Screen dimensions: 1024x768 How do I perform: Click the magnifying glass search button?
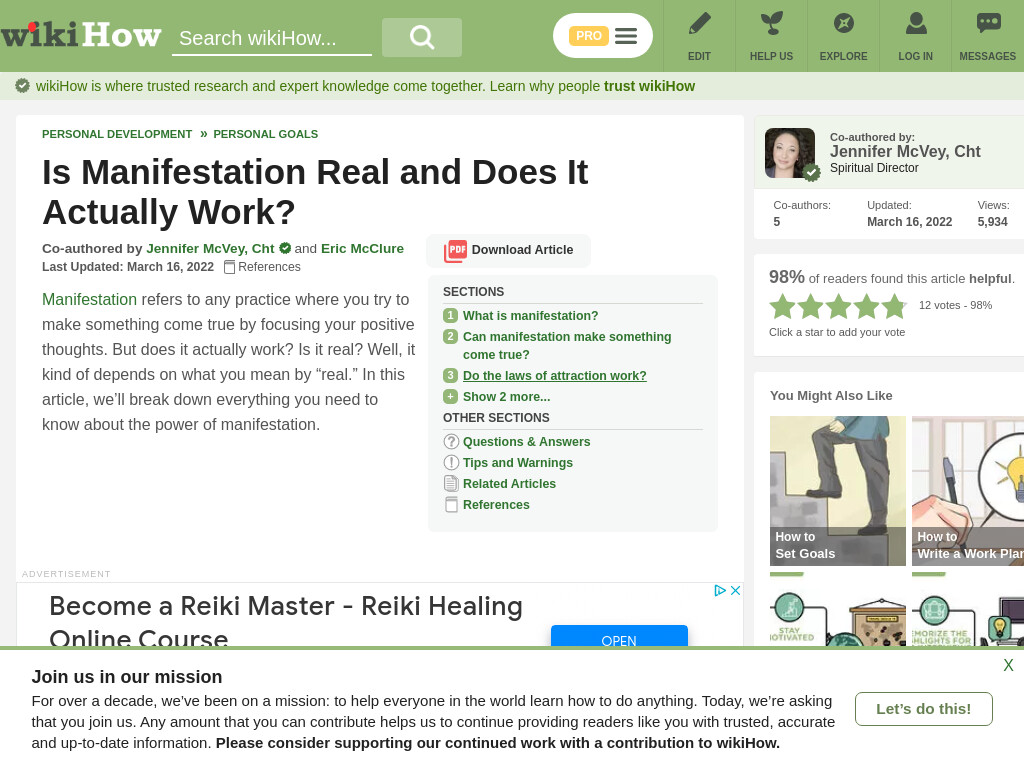coord(422,37)
